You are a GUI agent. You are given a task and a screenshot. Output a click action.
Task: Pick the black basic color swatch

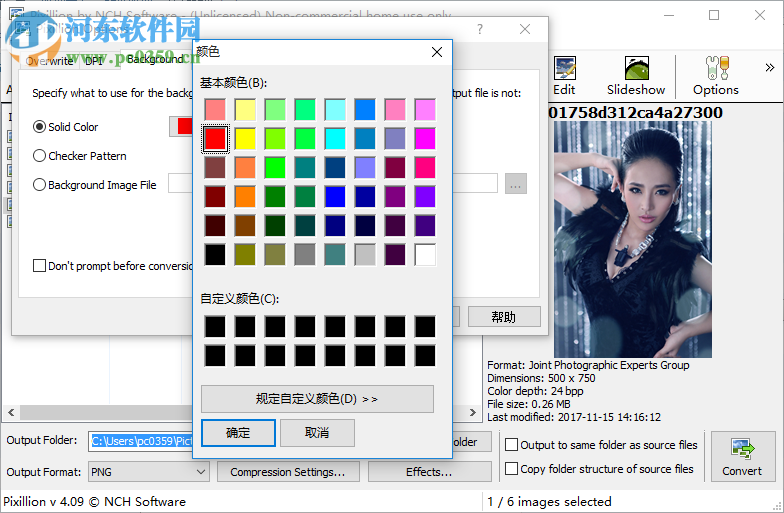(x=216, y=254)
